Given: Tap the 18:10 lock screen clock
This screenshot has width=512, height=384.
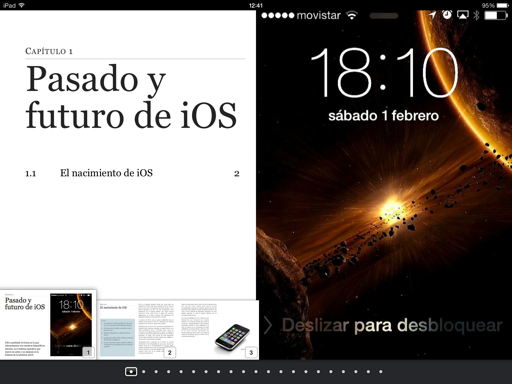Looking at the screenshot, I should coord(384,73).
